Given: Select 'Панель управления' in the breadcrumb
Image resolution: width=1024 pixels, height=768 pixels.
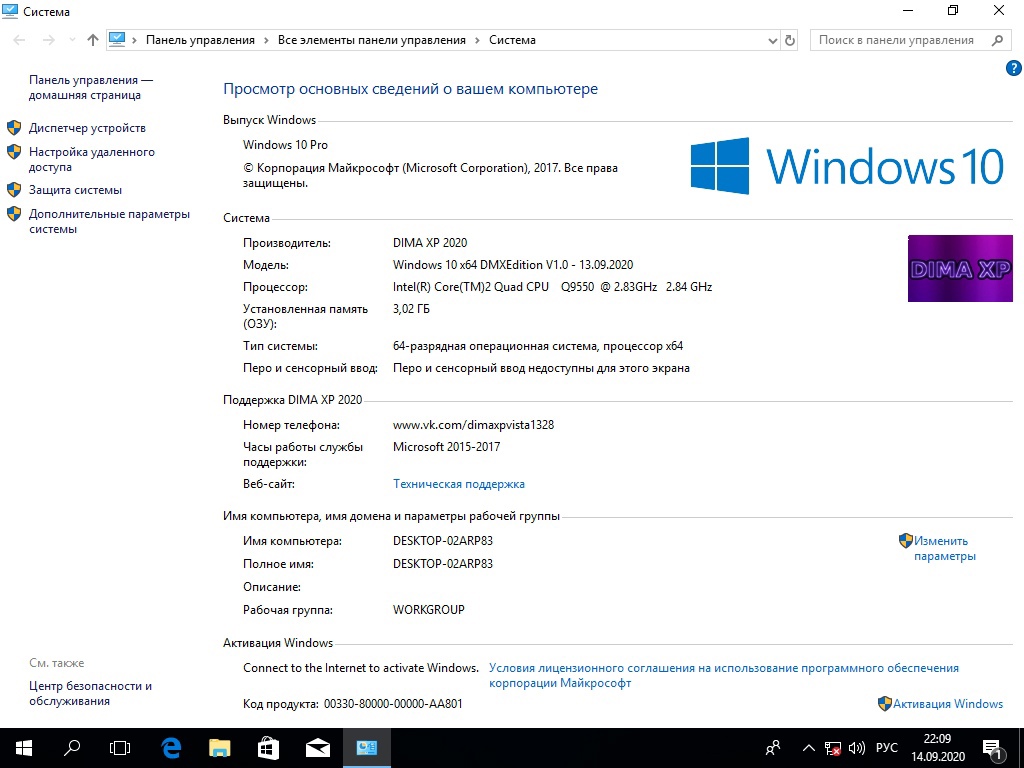Looking at the screenshot, I should (200, 40).
